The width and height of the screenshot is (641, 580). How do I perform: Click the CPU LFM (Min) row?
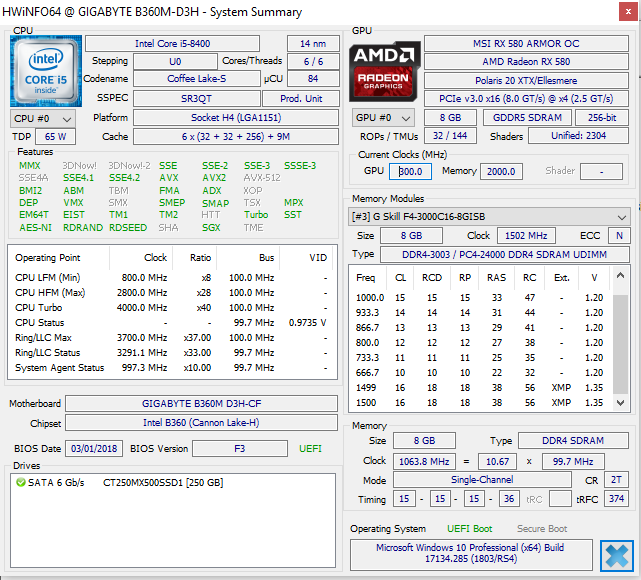(172, 278)
